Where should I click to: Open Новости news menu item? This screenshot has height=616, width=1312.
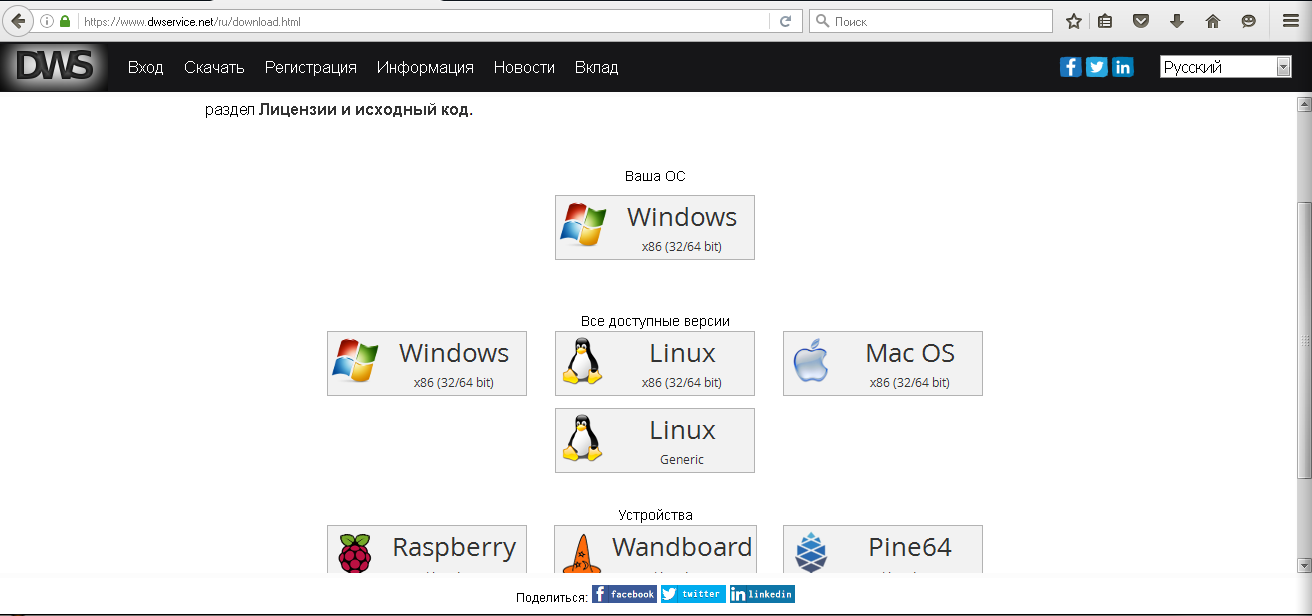[524, 67]
